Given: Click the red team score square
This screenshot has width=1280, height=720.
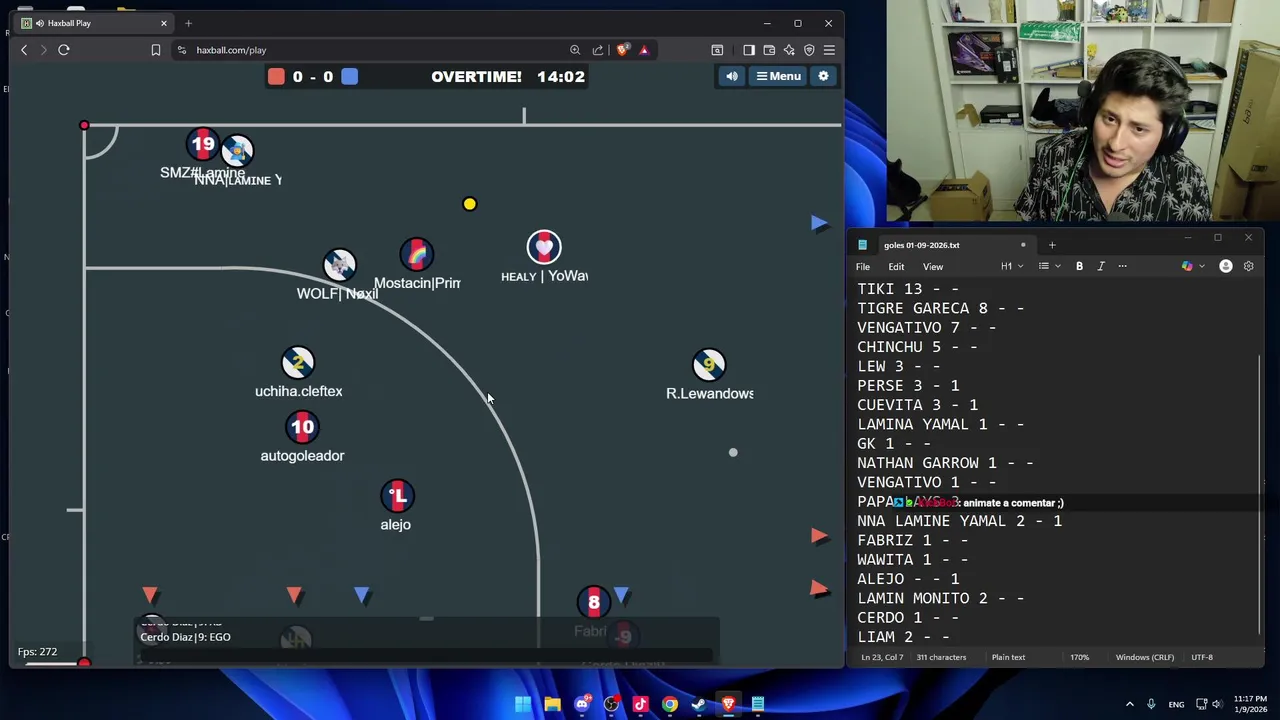Looking at the screenshot, I should coord(276,76).
